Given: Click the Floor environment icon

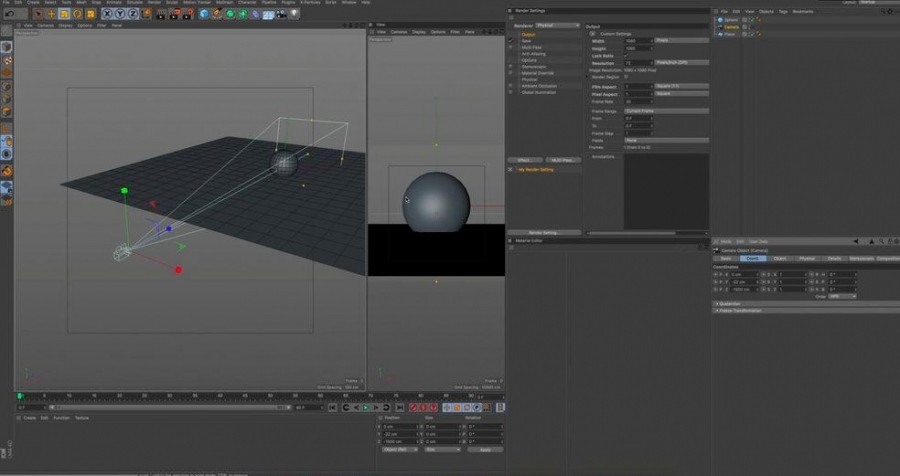Looking at the screenshot, I should tap(268, 13).
